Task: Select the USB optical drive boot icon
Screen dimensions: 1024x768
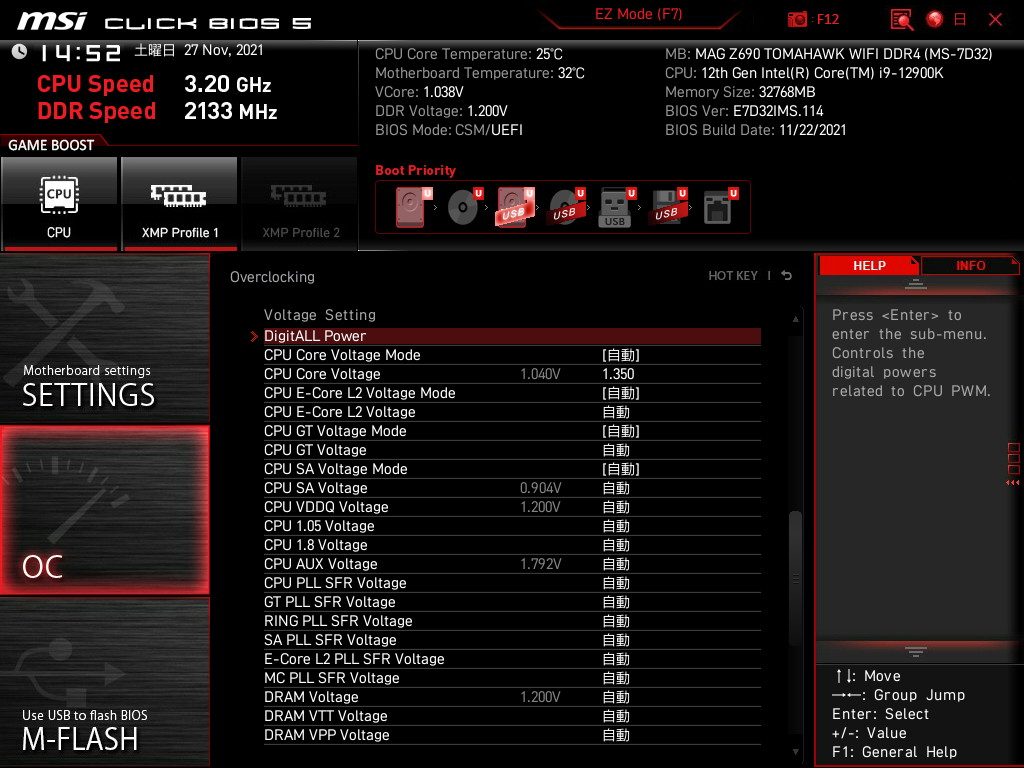Action: (x=566, y=207)
